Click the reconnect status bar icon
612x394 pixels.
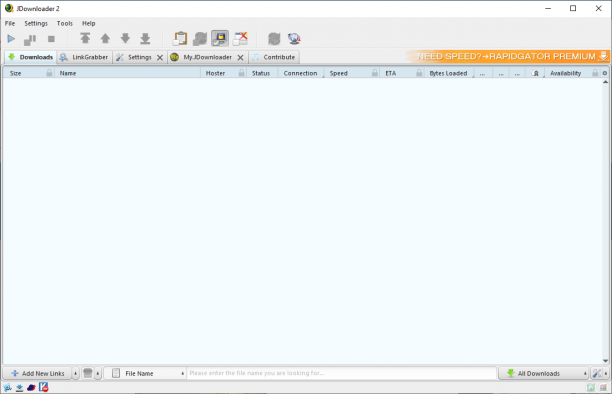coord(7,387)
